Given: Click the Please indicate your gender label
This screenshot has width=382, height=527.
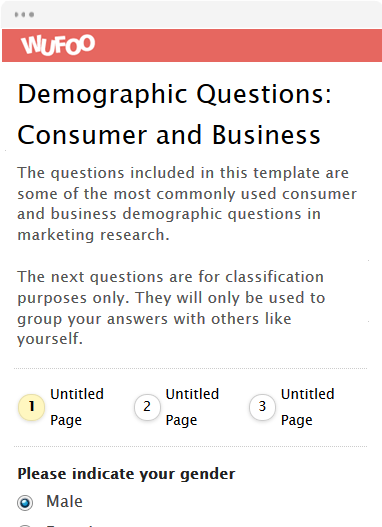Looking at the screenshot, I should tap(126, 474).
